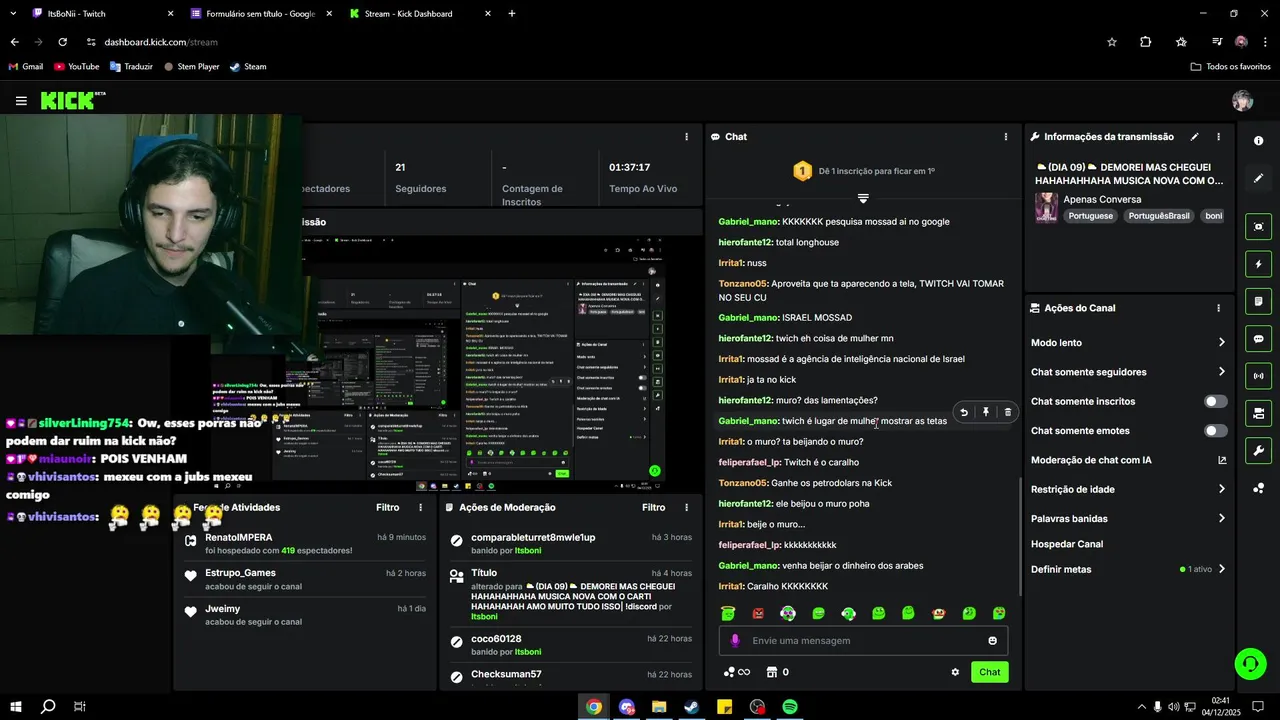The image size is (1280, 720).
Task: Open Chat panel three-dot menu
Action: (x=1006, y=137)
